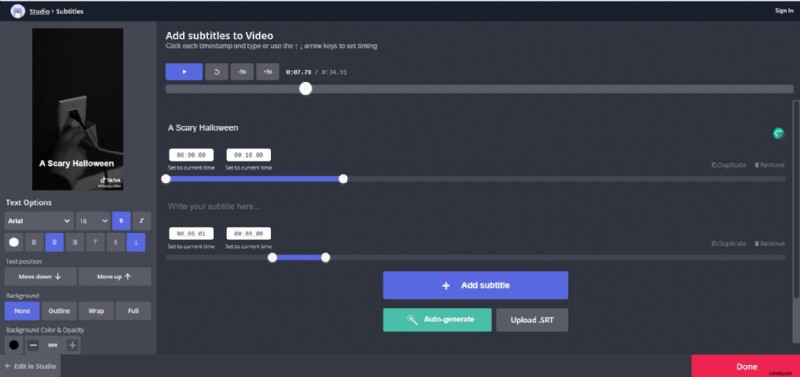Select Full background option
The image size is (800, 377).
(x=133, y=311)
